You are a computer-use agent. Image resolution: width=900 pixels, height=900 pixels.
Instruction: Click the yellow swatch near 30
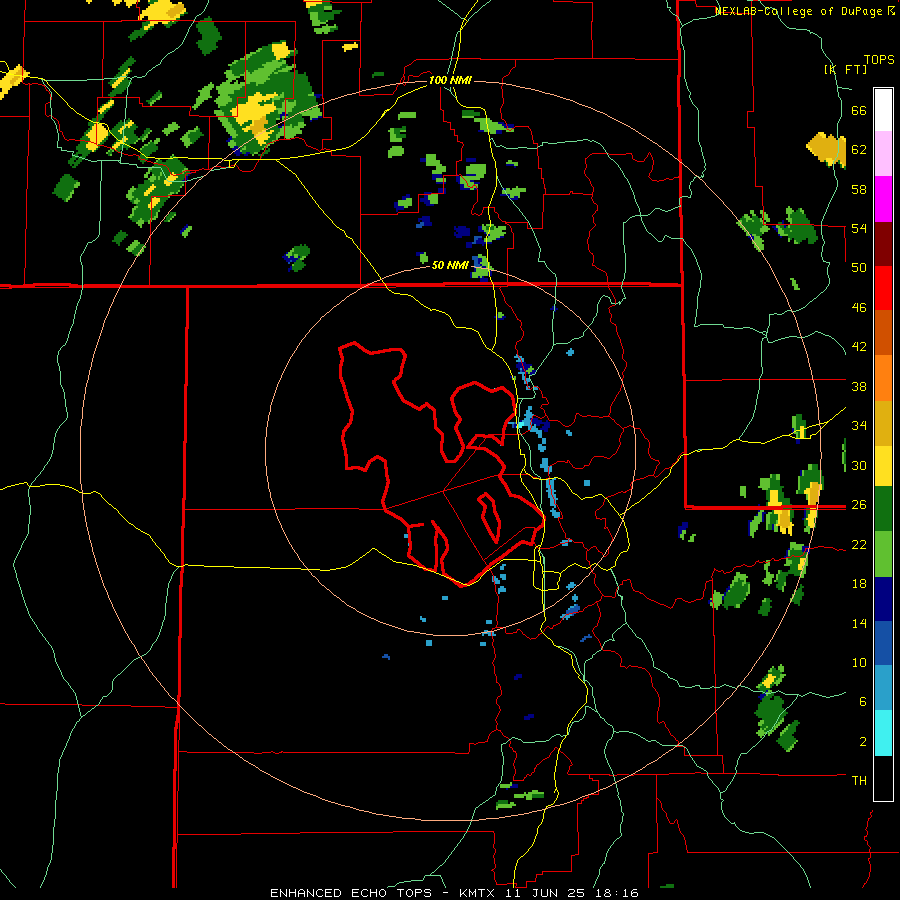883,466
